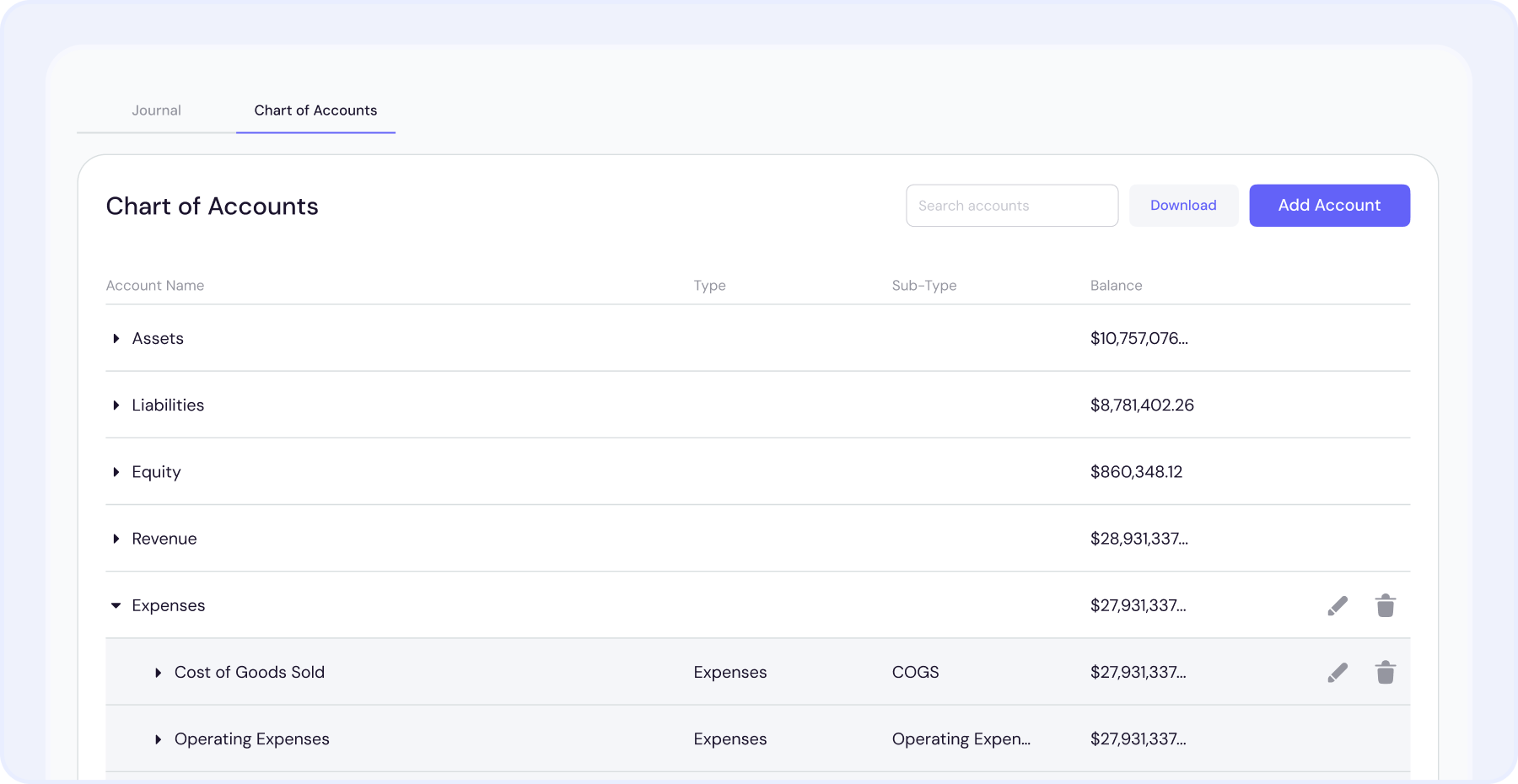The height and width of the screenshot is (784, 1518).
Task: Click the edit pencil icon for Expenses
Action: [1338, 605]
